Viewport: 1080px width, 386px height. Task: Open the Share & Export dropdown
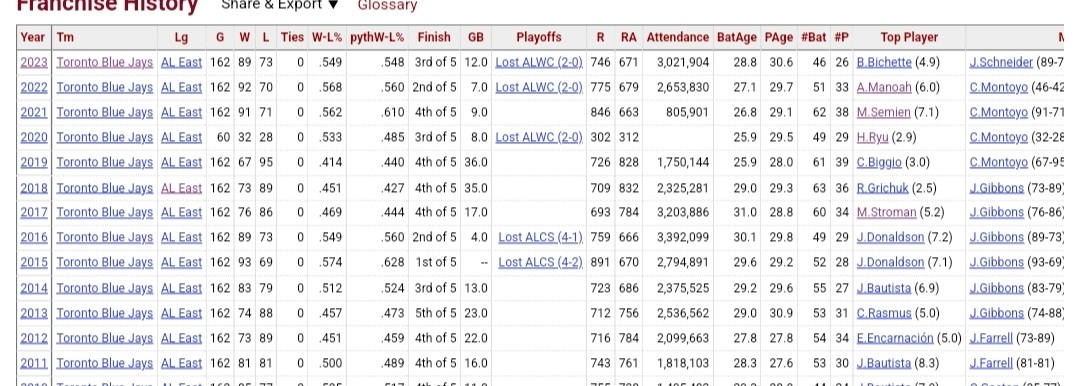point(280,5)
